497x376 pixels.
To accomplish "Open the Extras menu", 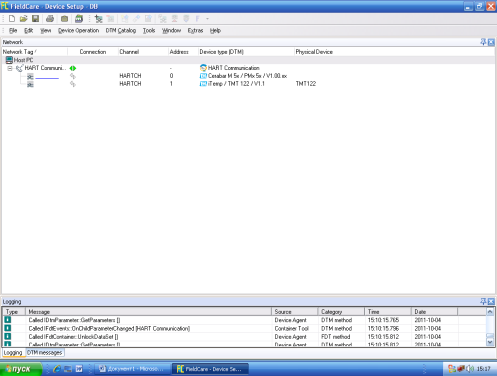I will click(x=195, y=31).
